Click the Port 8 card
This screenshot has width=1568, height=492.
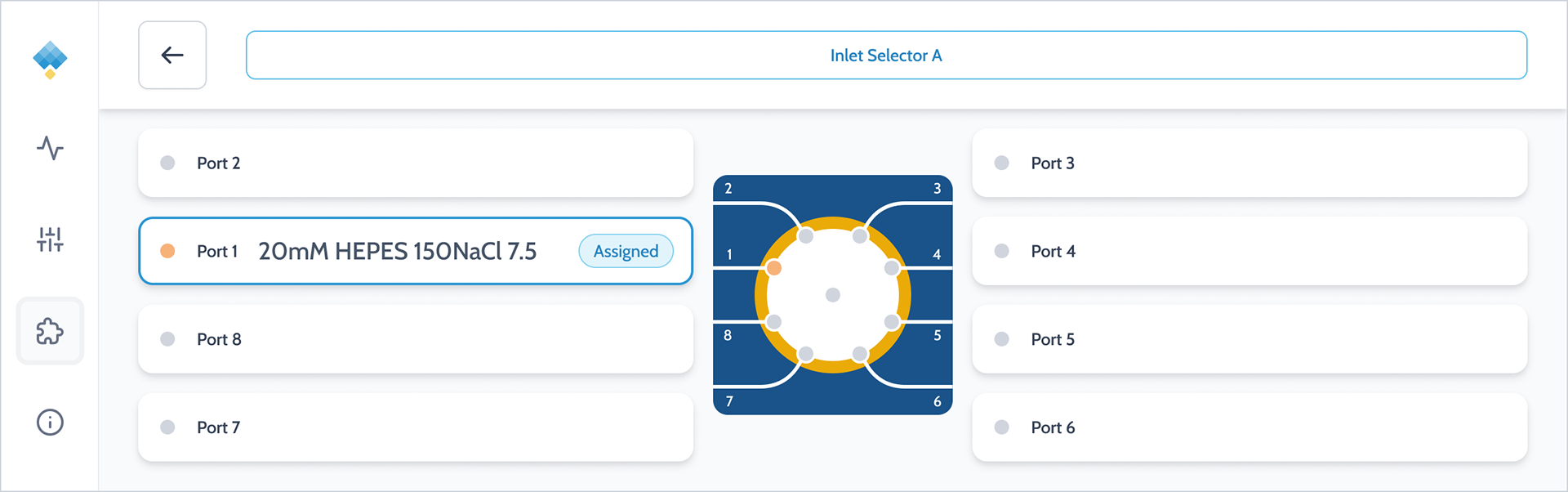(x=416, y=339)
